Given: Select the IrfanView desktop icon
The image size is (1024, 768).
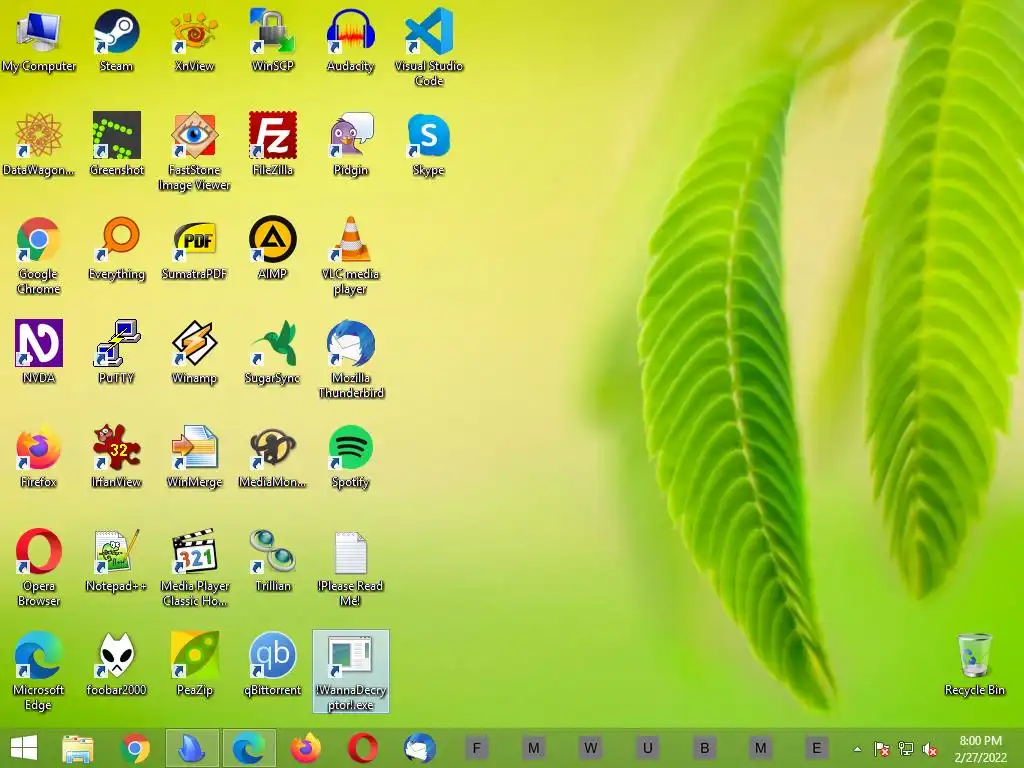Looking at the screenshot, I should pos(116,456).
